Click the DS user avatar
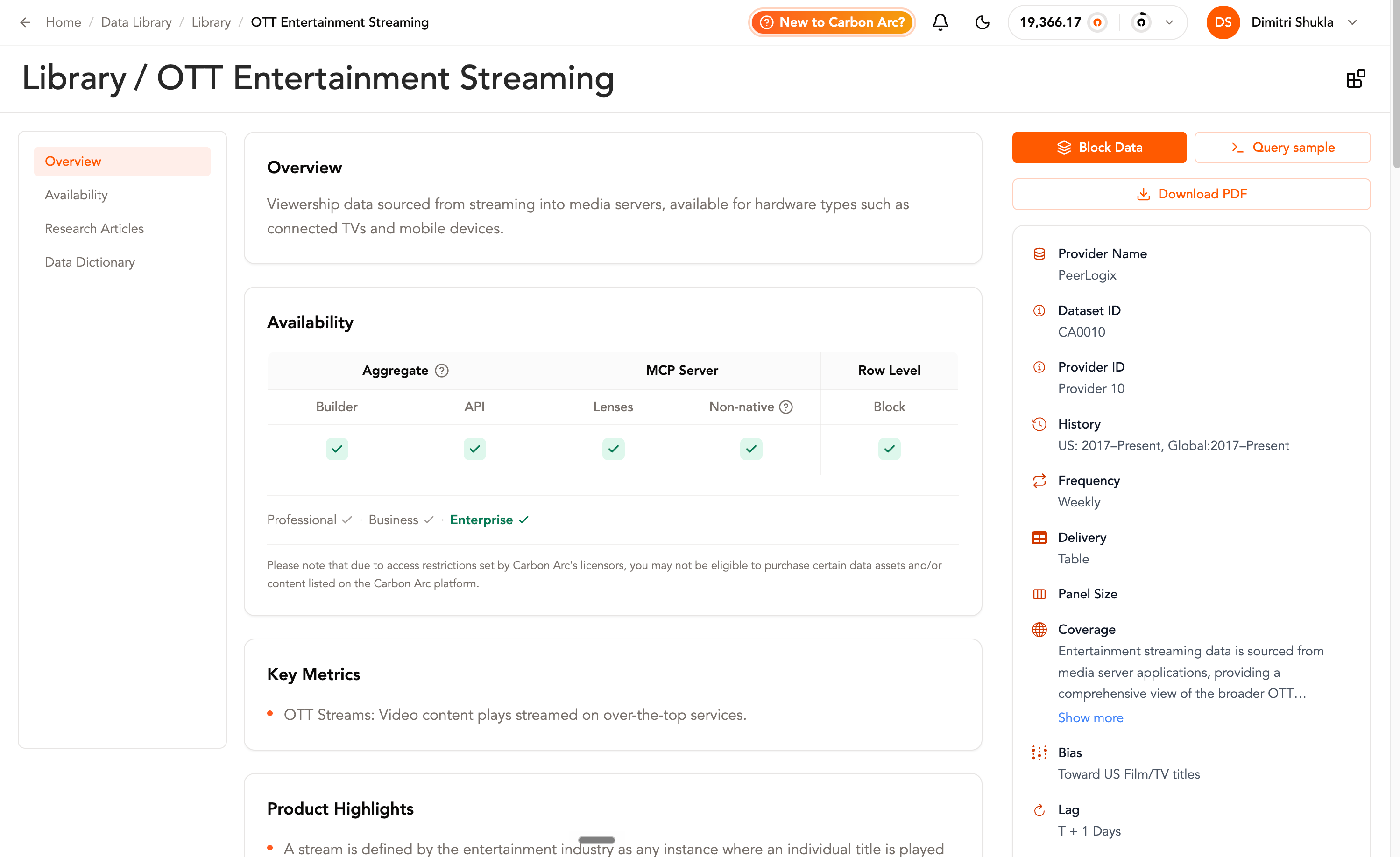Viewport: 1400px width, 857px height. (x=1223, y=22)
